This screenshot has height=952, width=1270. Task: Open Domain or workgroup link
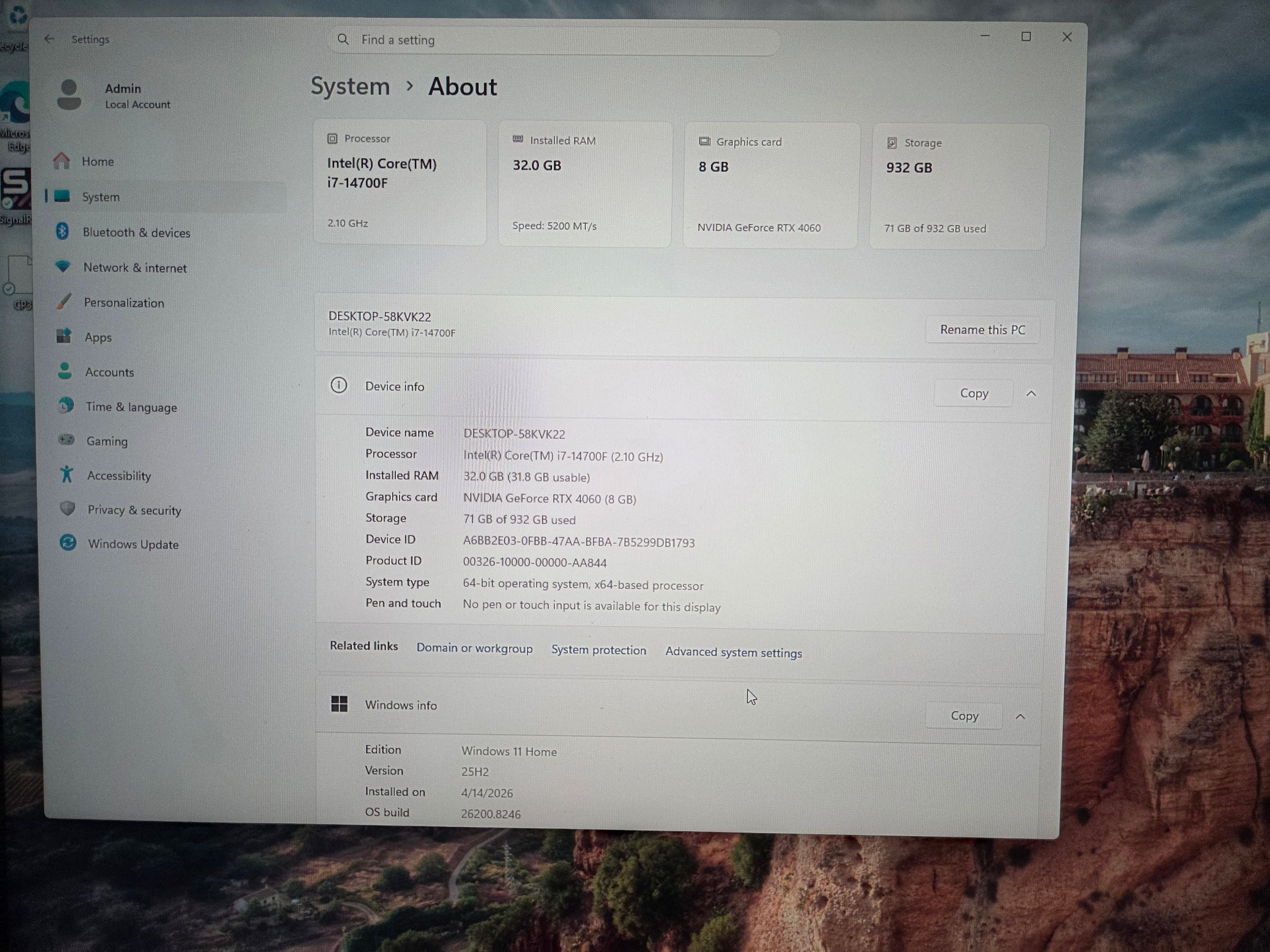(x=474, y=648)
